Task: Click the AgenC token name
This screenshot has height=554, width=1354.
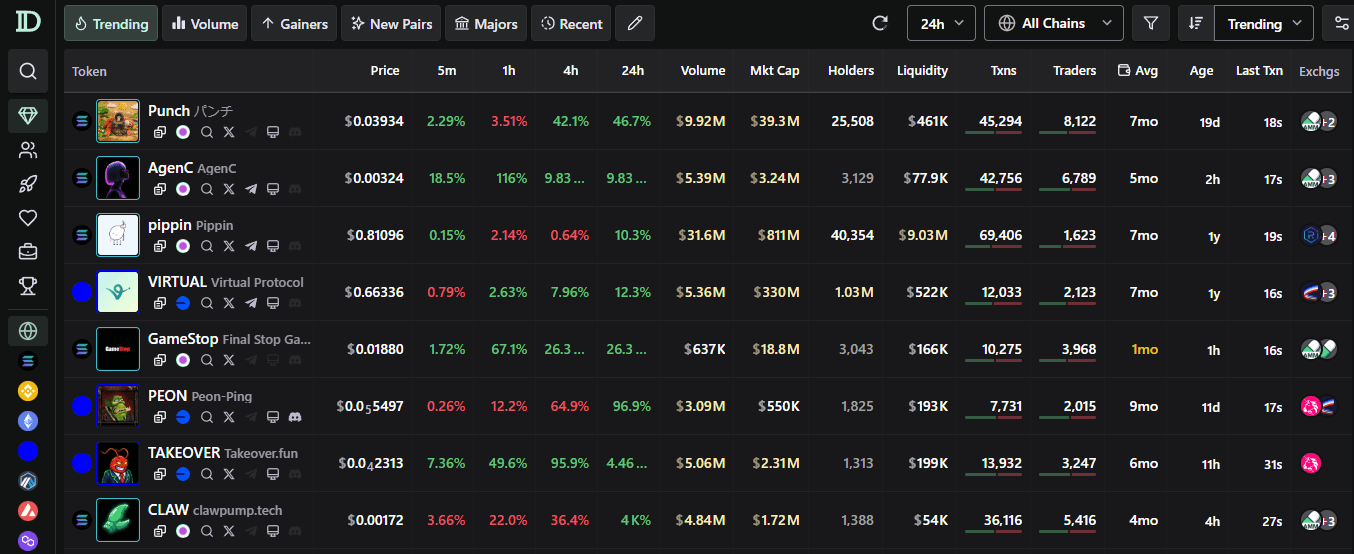Action: (170, 168)
